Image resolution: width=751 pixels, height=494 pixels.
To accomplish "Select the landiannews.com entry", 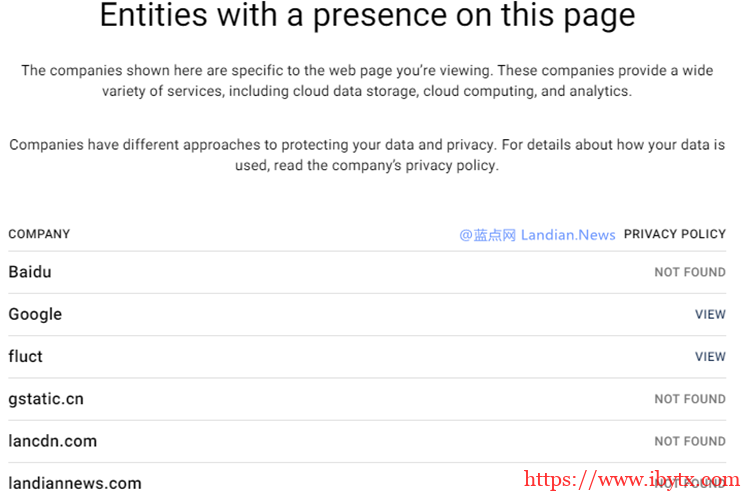I will point(75,483).
